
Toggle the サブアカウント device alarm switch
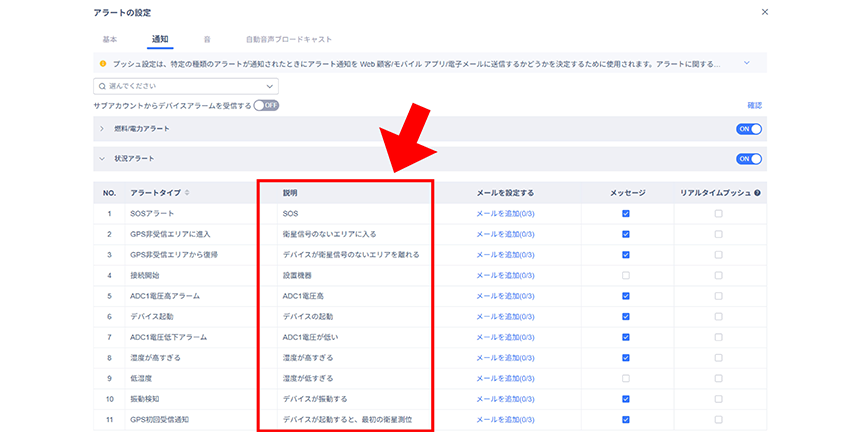pos(266,105)
